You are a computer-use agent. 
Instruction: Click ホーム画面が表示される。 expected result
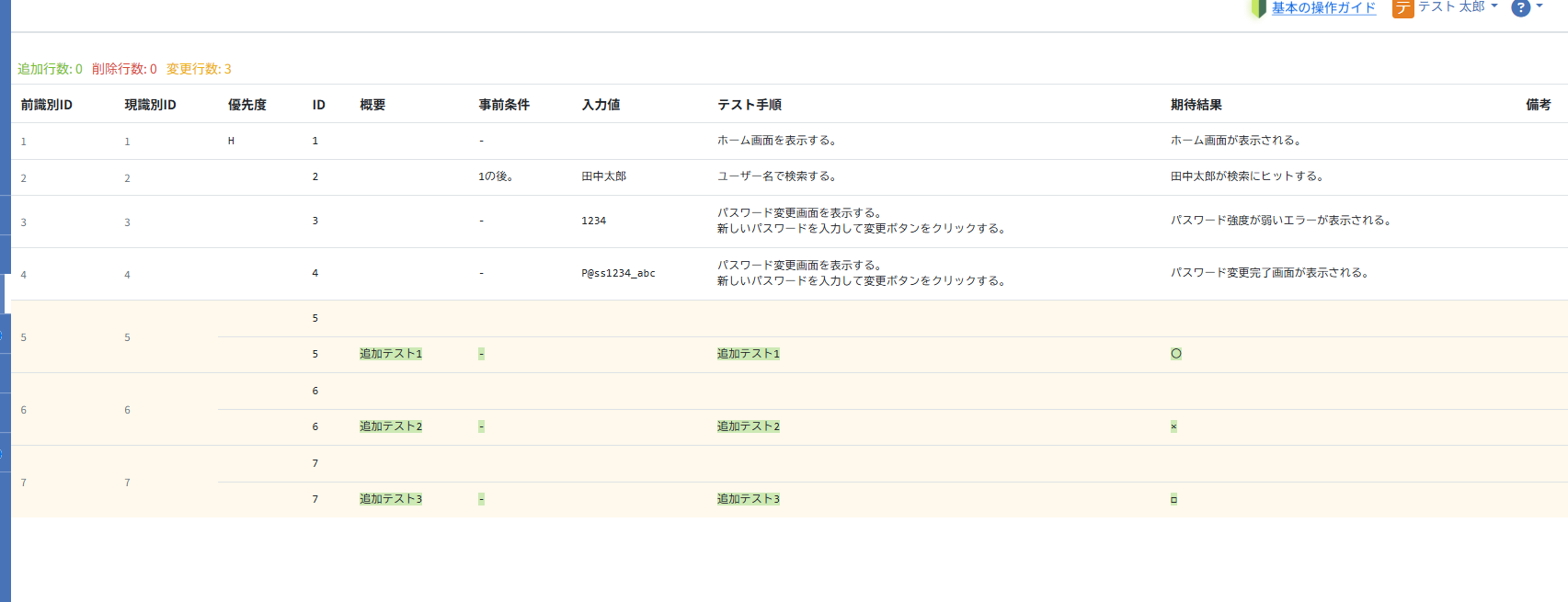point(1236,141)
